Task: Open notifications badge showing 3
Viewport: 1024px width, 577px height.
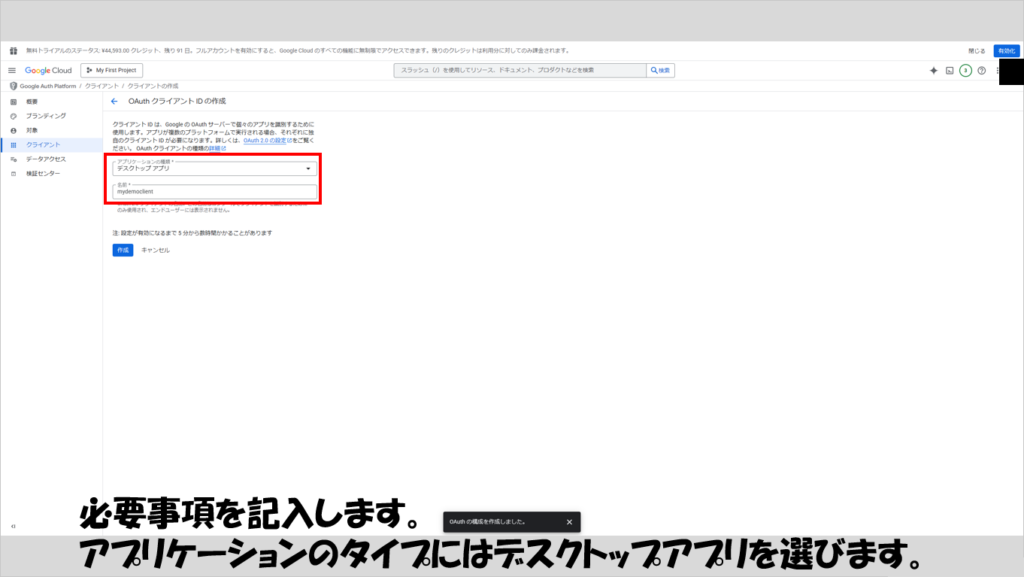Action: (965, 70)
